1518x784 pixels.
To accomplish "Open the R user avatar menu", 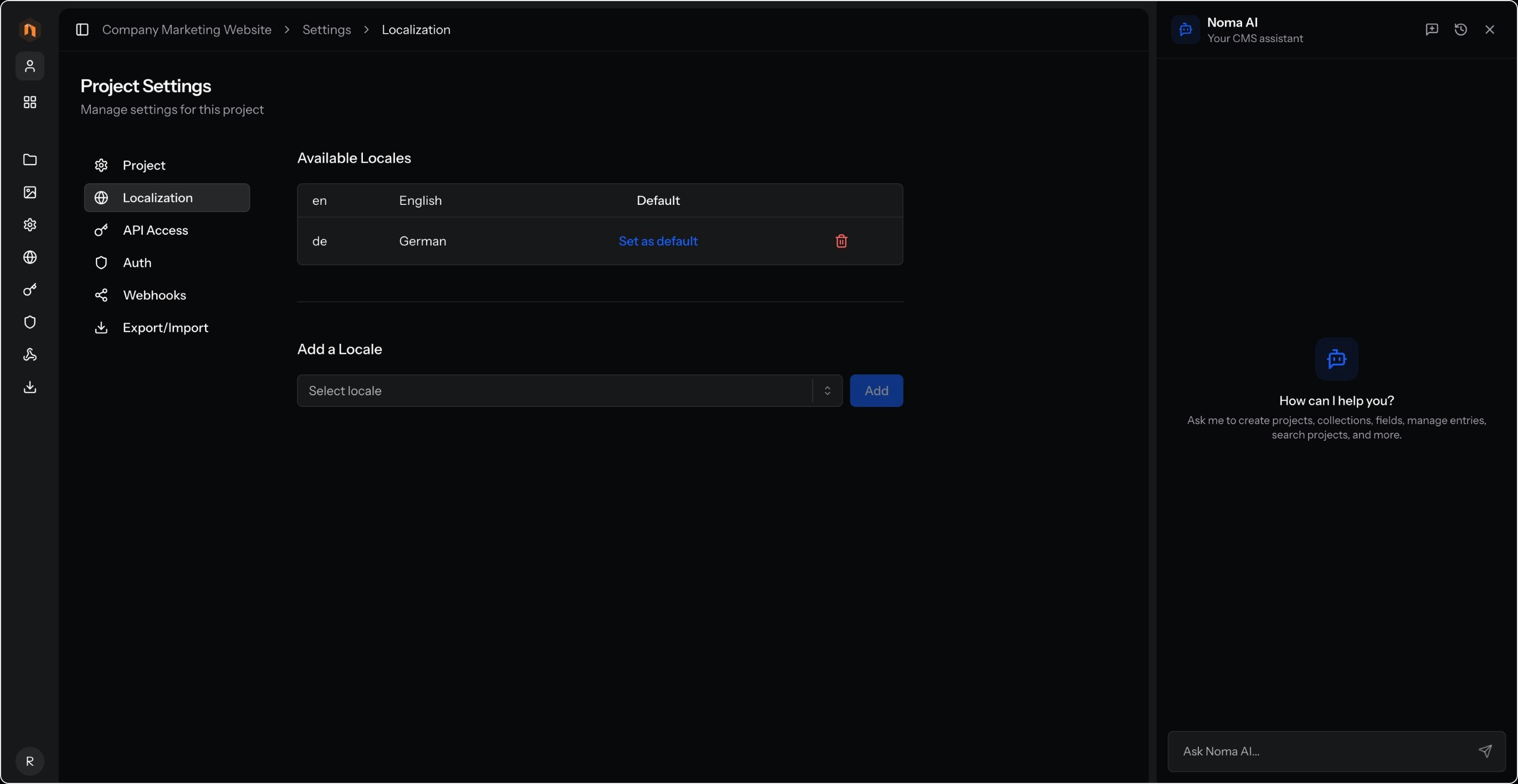I will pos(30,760).
